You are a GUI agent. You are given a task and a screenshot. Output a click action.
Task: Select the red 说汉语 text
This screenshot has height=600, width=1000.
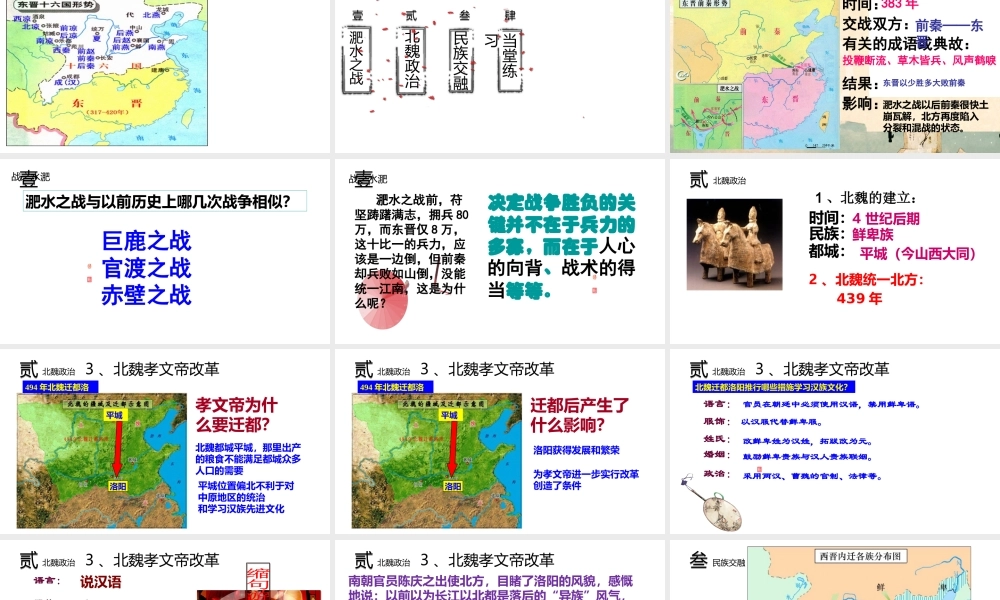(x=101, y=581)
